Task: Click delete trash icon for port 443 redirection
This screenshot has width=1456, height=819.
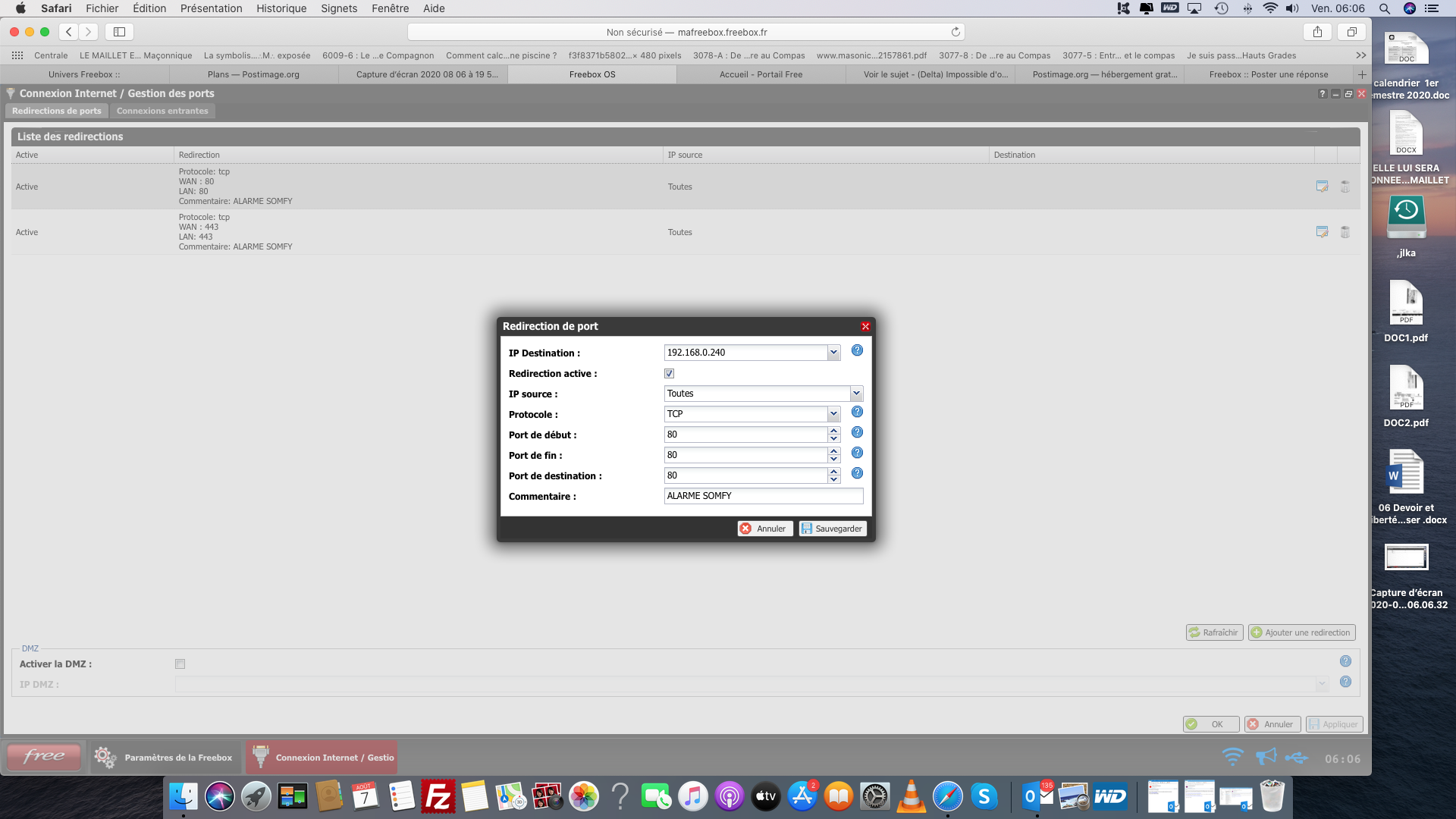Action: [x=1345, y=232]
